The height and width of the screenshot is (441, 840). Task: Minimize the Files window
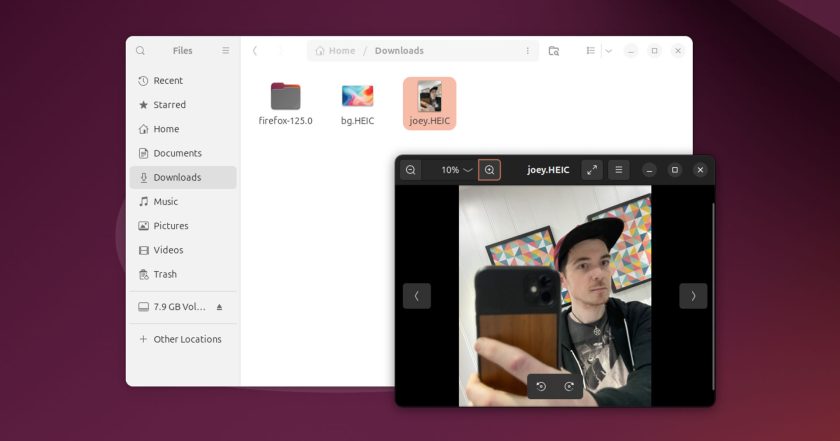pos(631,51)
